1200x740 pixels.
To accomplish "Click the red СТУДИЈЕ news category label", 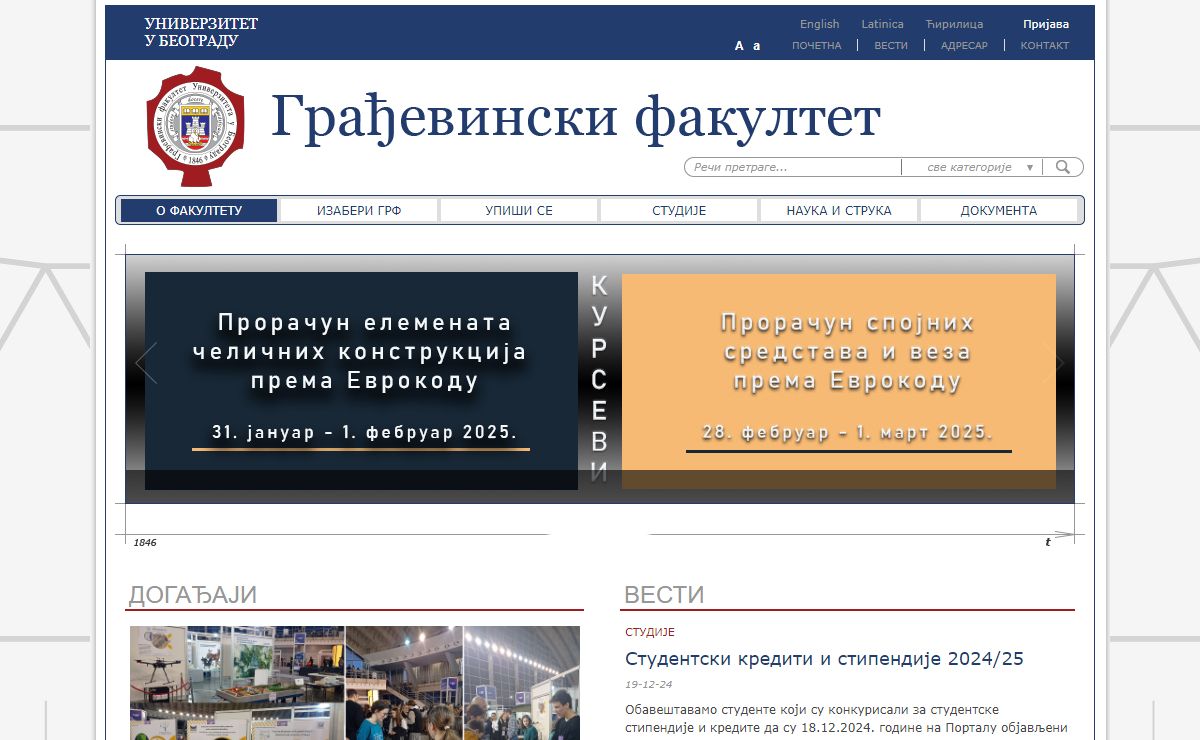I will pyautogui.click(x=650, y=632).
